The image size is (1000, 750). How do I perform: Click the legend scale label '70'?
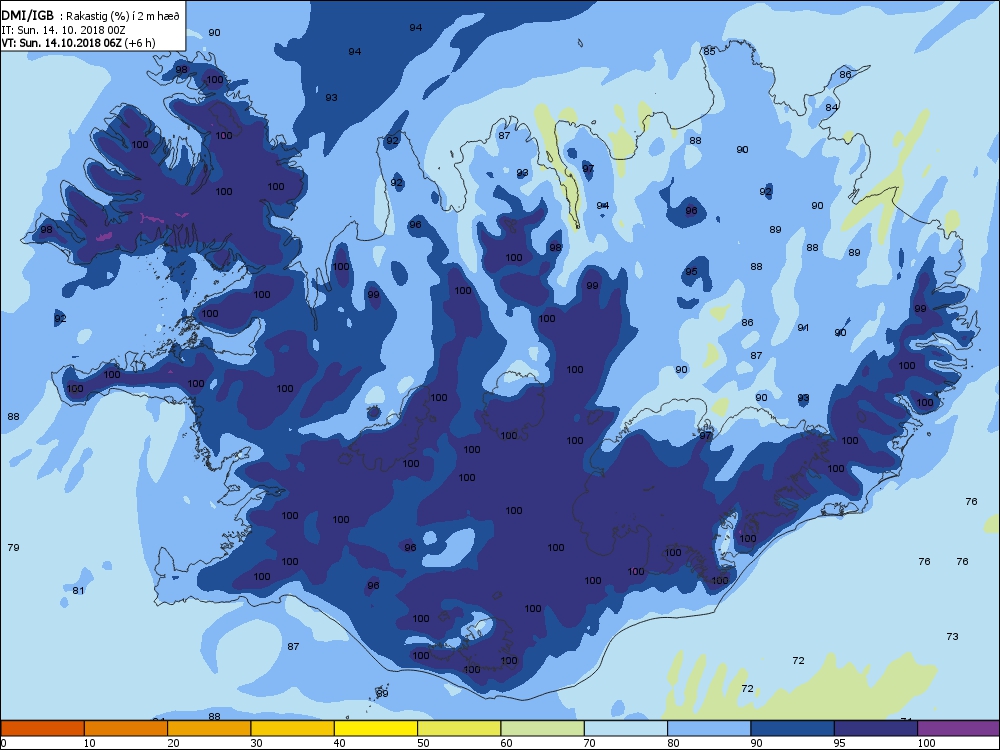[x=589, y=743]
